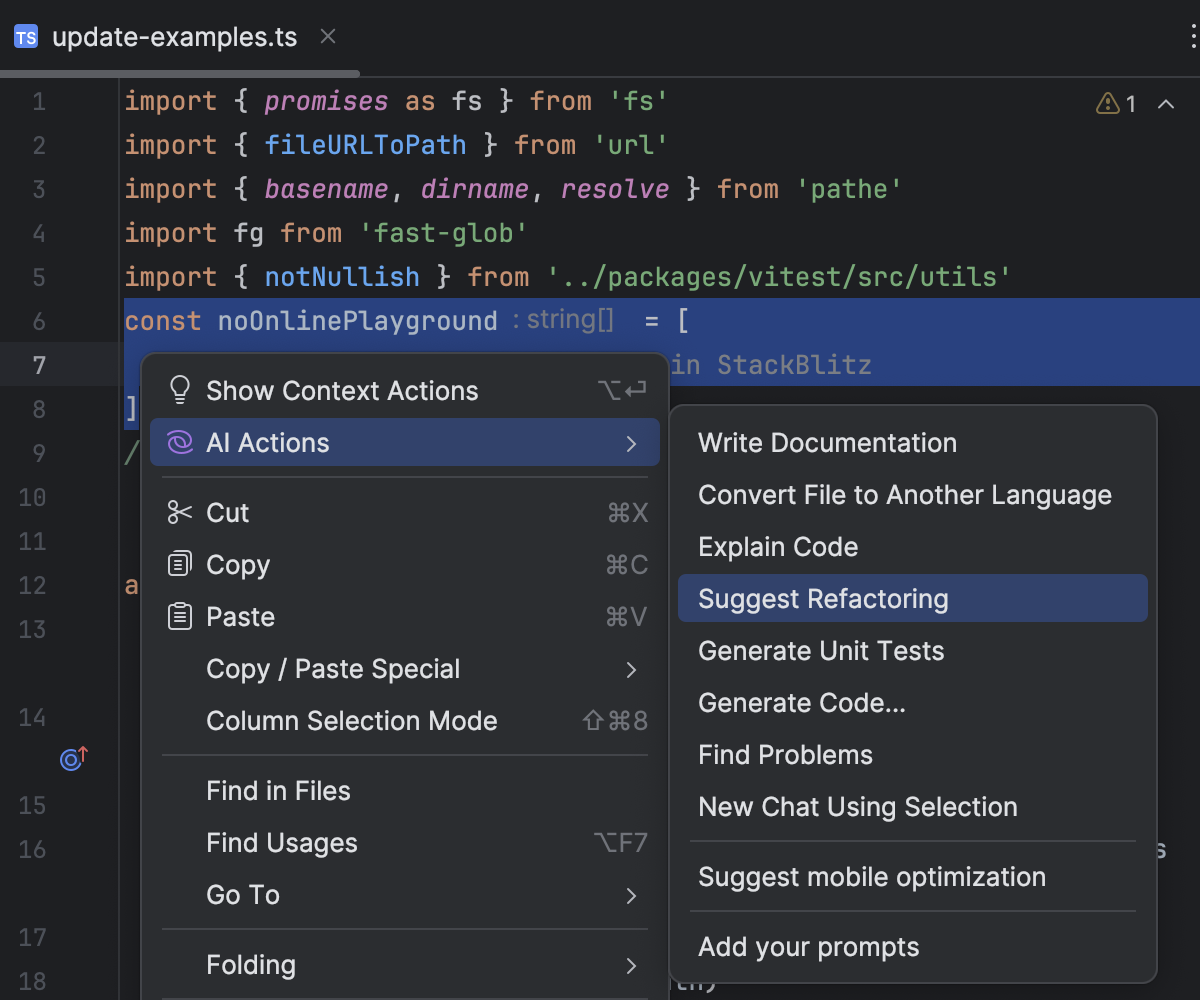Click Explain Code menu entry
This screenshot has height=1000, width=1200.
click(778, 547)
